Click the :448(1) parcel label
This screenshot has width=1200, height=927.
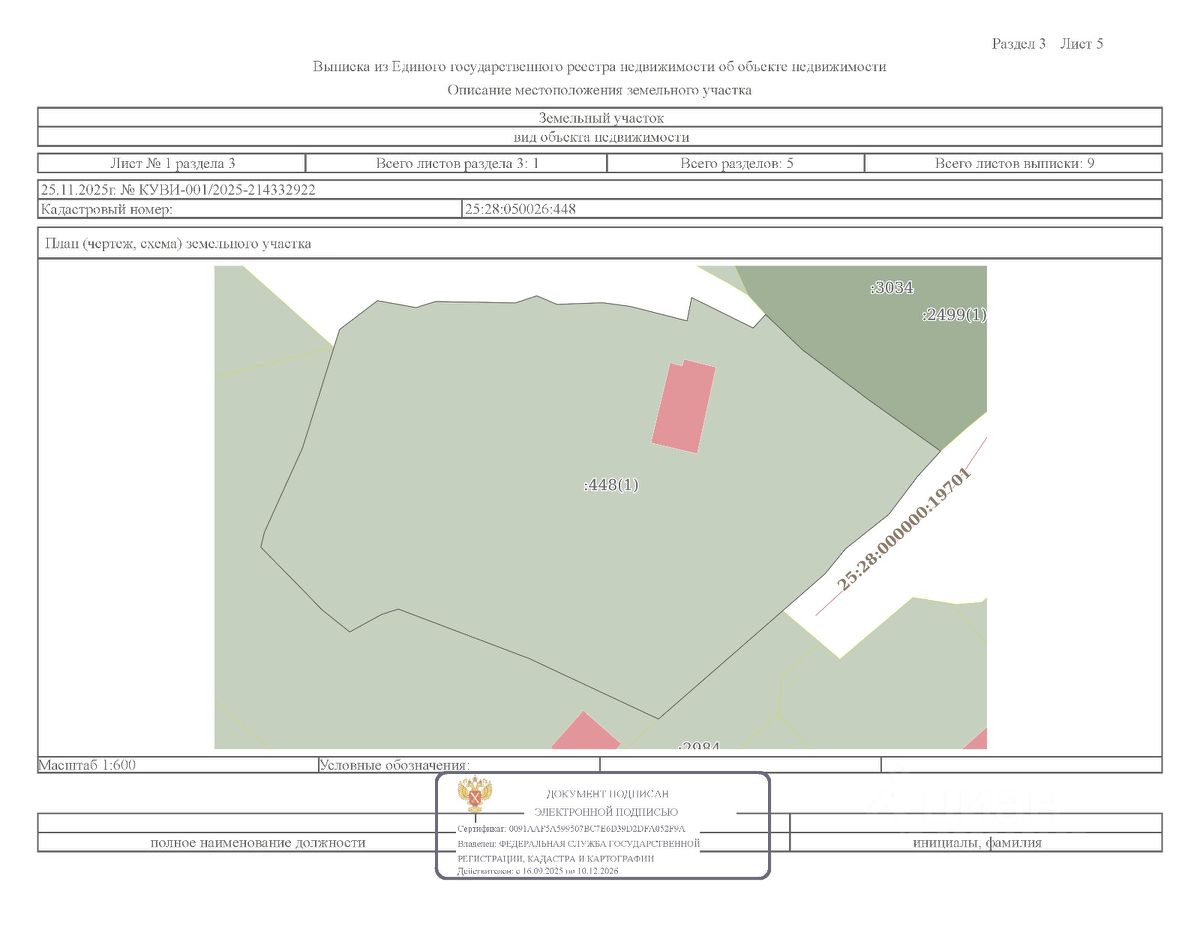pos(610,485)
